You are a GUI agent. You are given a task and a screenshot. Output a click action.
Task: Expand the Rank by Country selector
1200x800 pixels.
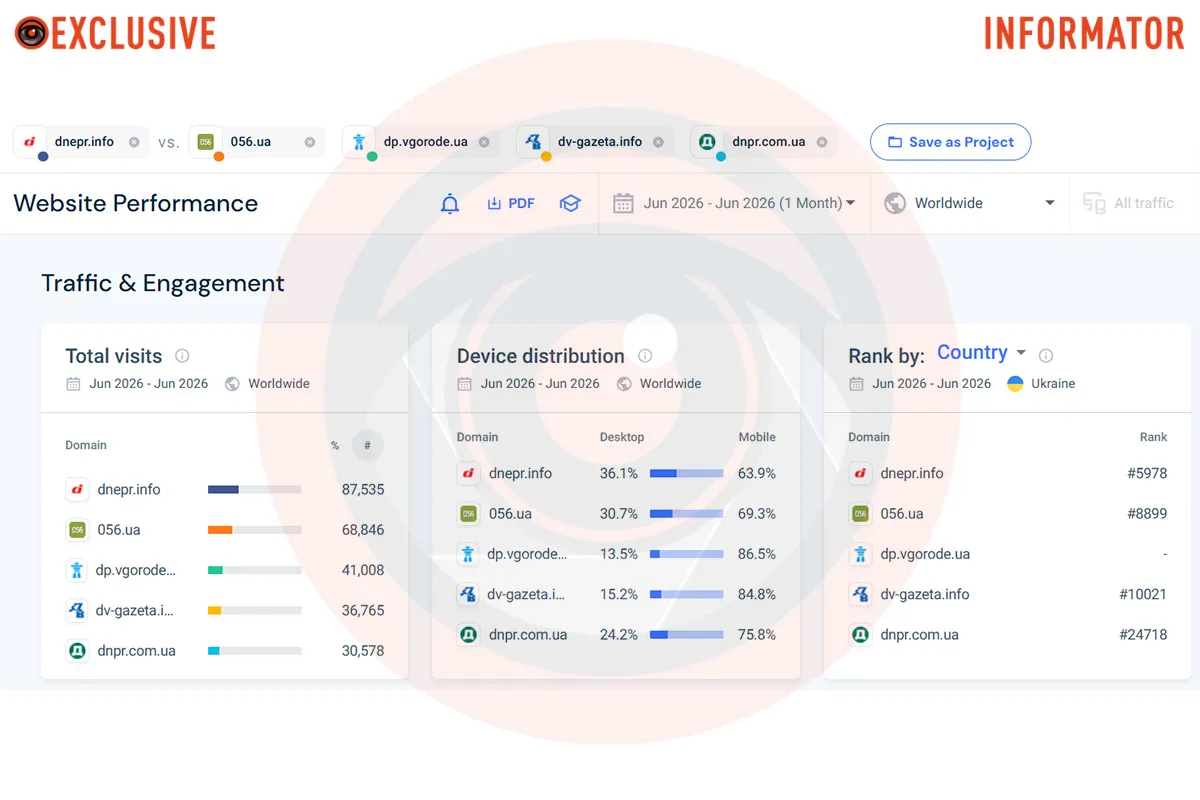(981, 352)
